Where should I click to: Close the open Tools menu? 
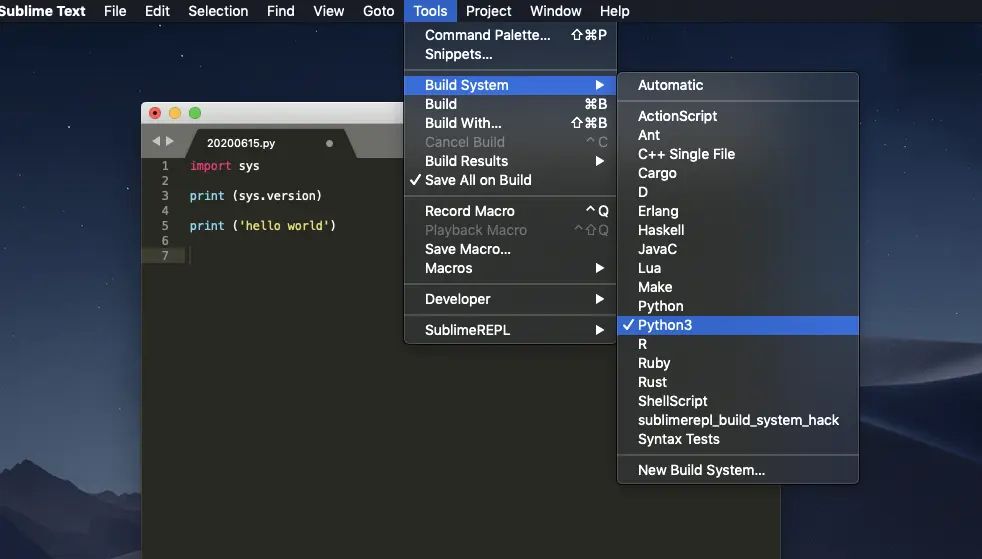[x=430, y=11]
